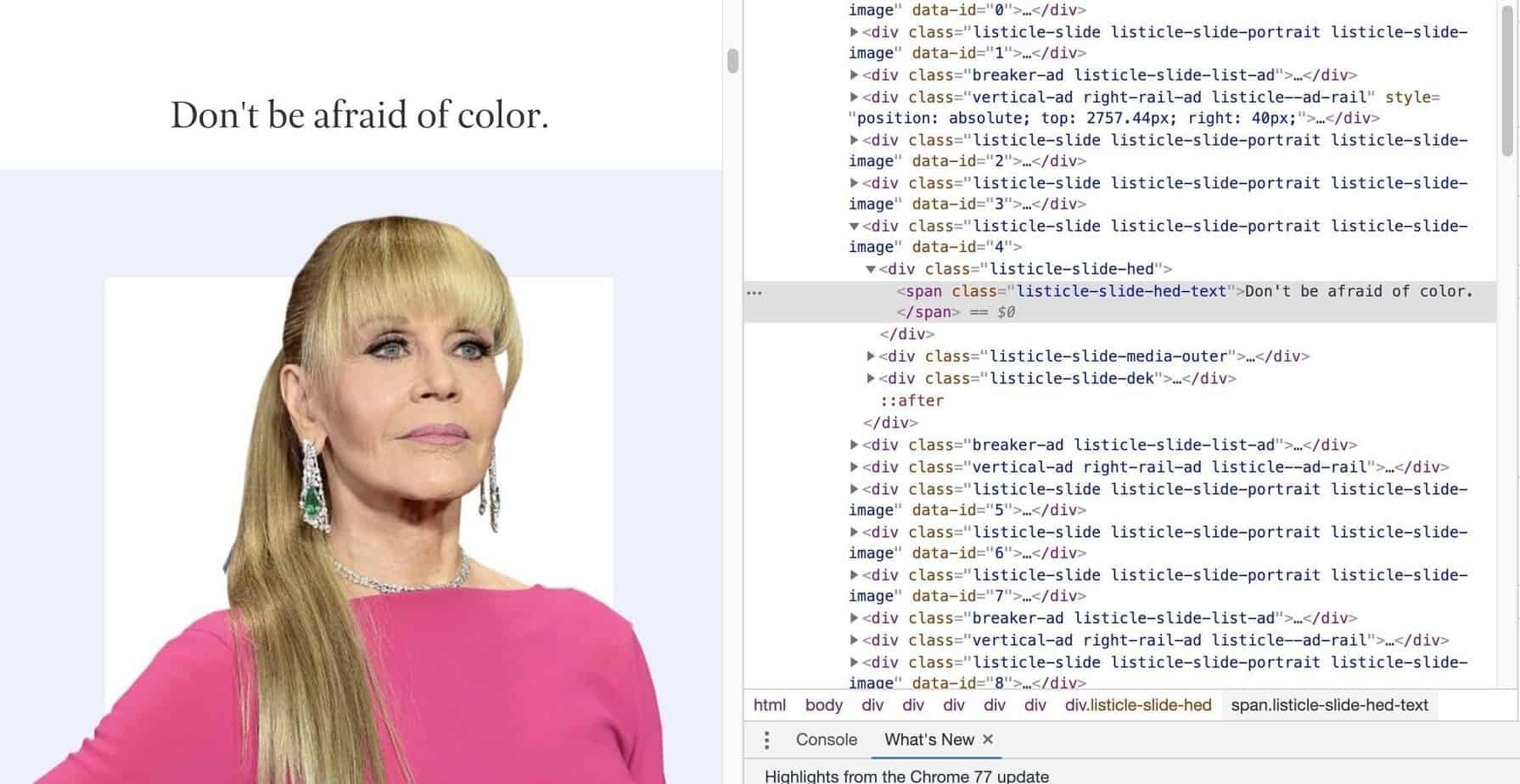This screenshot has width=1520, height=784.
Task: Expand the vertical-ad div with absolute position style
Action: (854, 97)
